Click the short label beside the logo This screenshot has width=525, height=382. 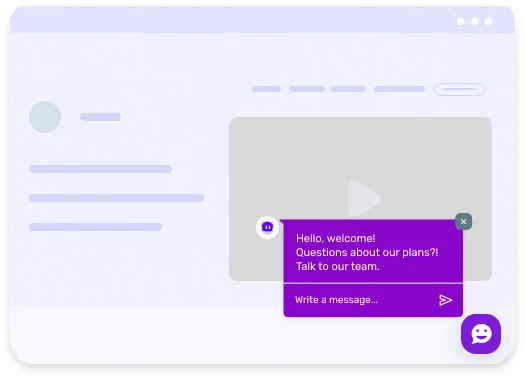(100, 117)
